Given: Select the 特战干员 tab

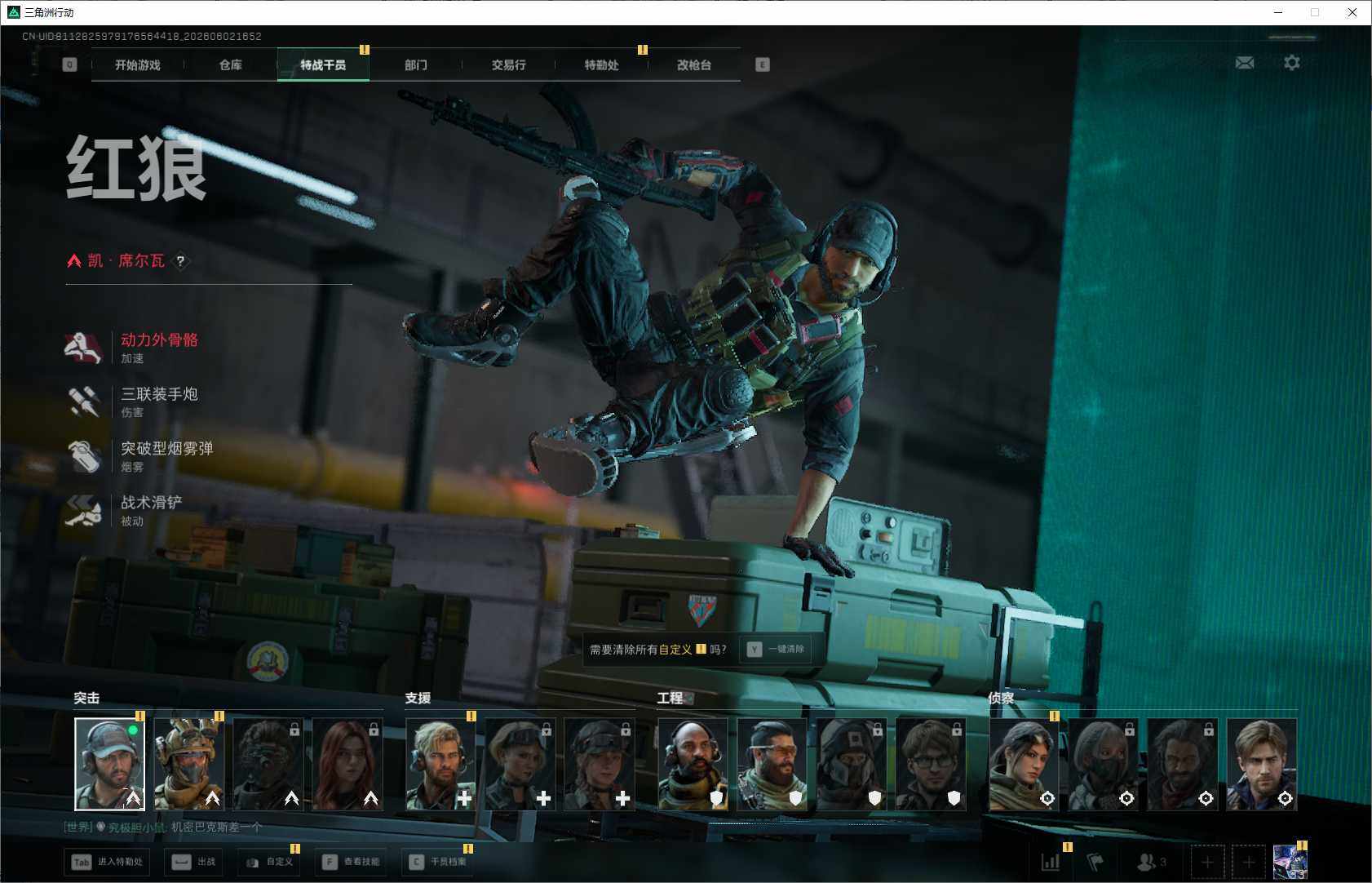Looking at the screenshot, I should coord(323,64).
